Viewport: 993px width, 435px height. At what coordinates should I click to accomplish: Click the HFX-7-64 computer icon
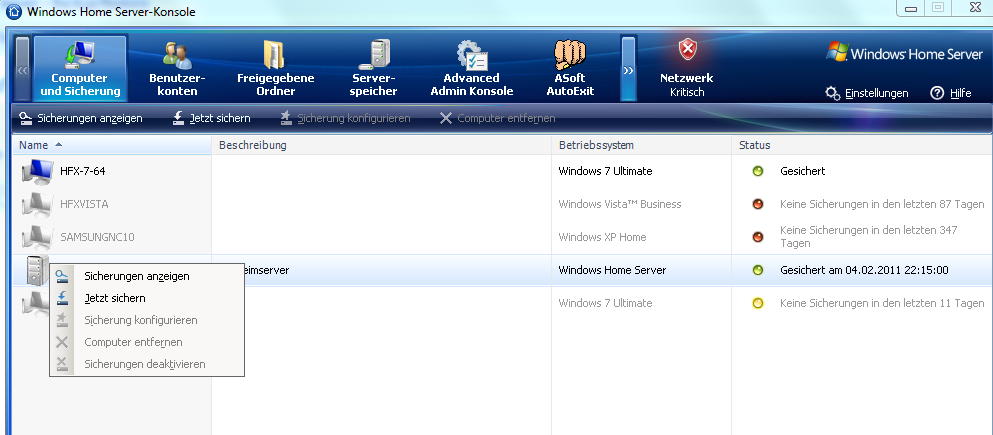pyautogui.click(x=37, y=172)
